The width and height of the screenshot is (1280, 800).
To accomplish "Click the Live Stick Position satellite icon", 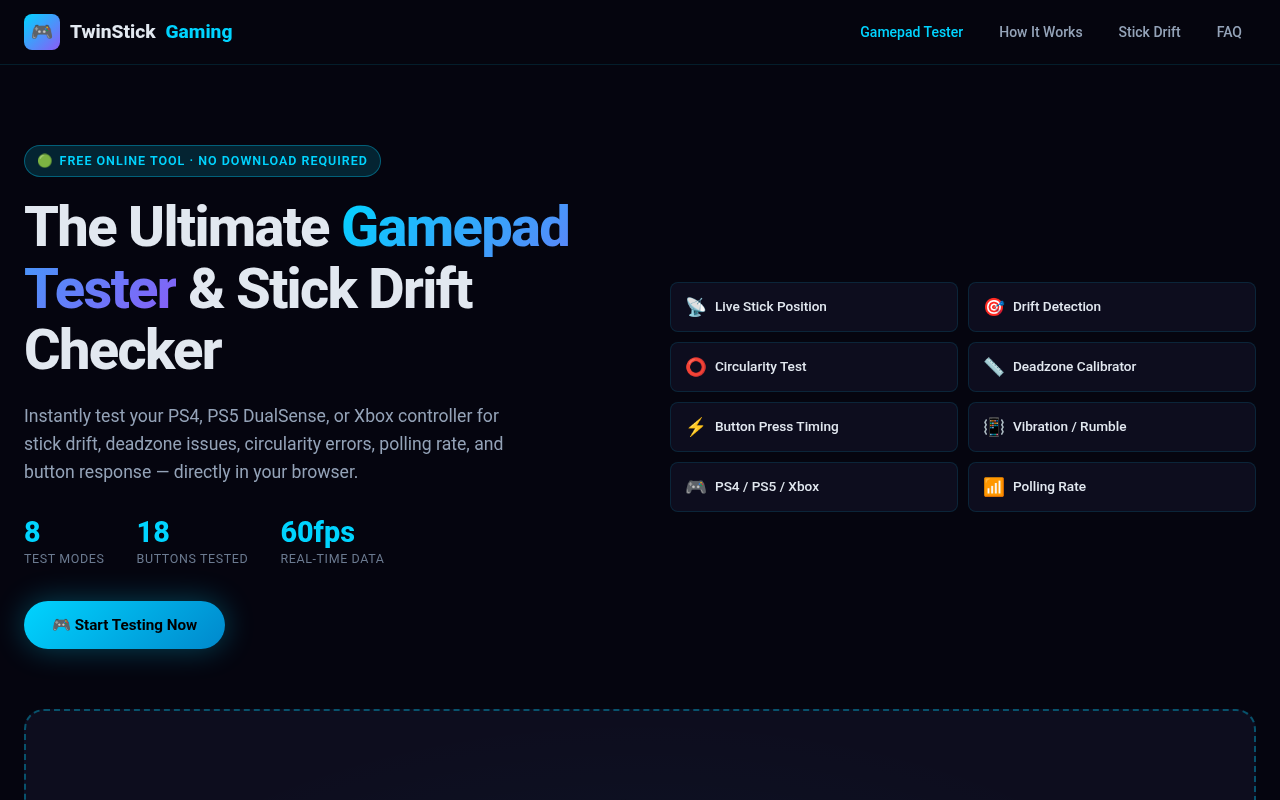I will coord(695,307).
